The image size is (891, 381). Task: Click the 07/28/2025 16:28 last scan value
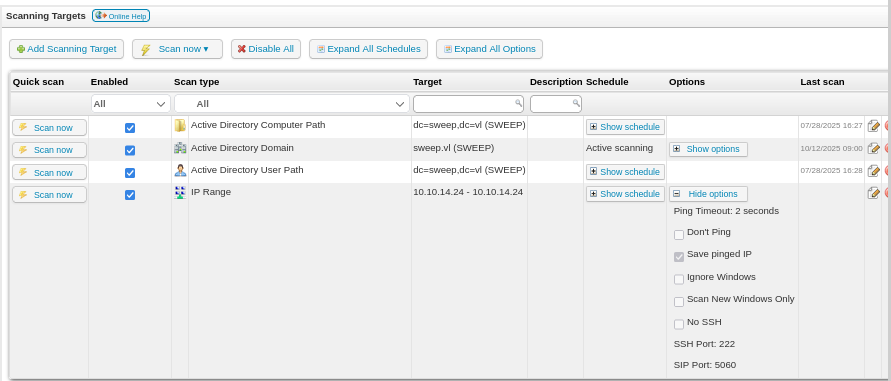tap(831, 171)
